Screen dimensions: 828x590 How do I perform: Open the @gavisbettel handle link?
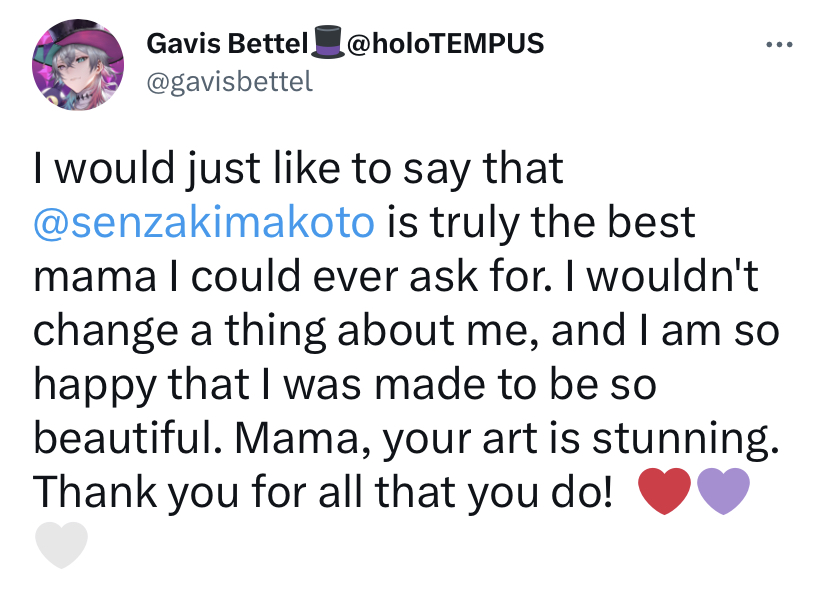pos(230,81)
